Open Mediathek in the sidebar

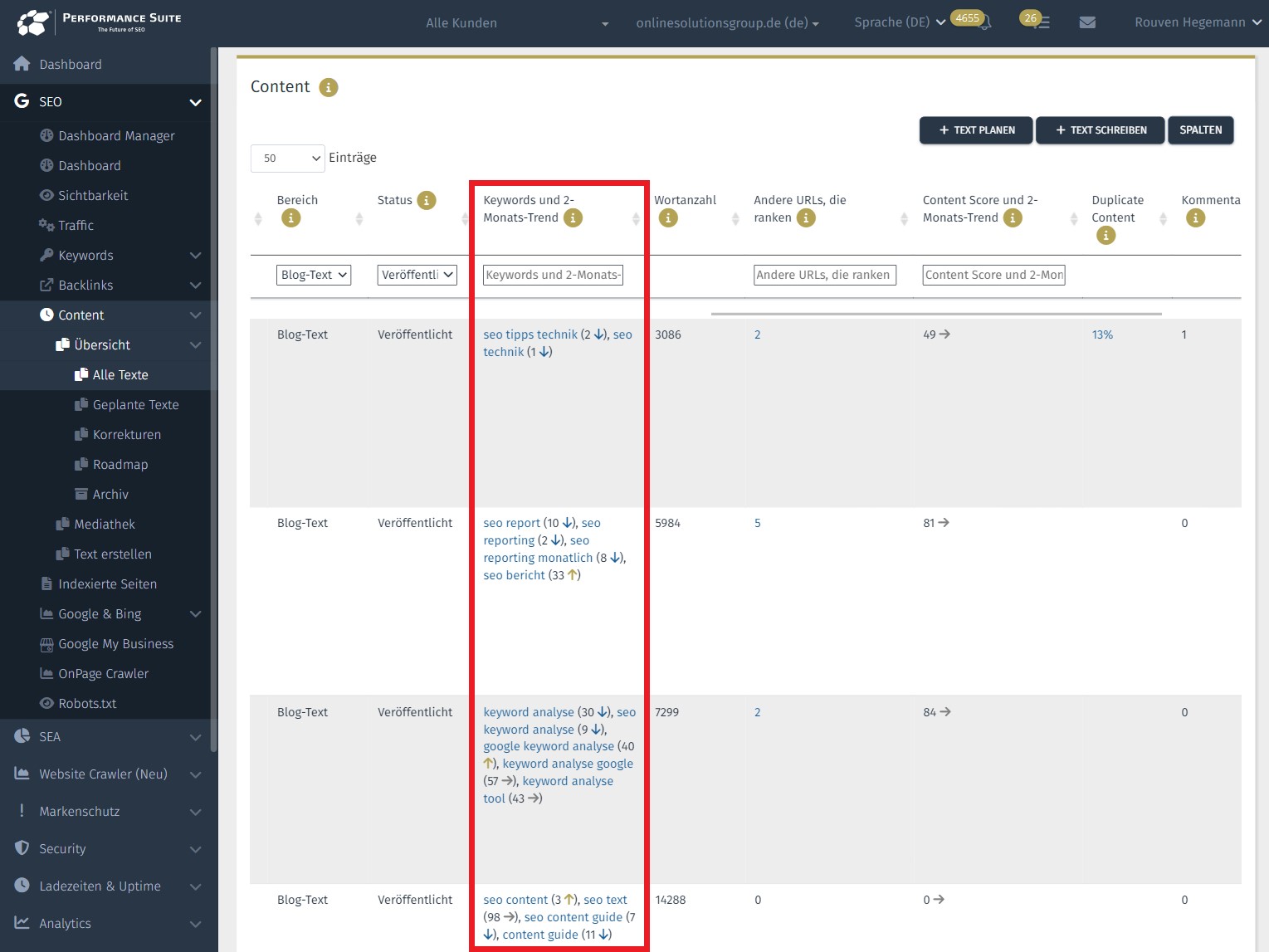(95, 524)
